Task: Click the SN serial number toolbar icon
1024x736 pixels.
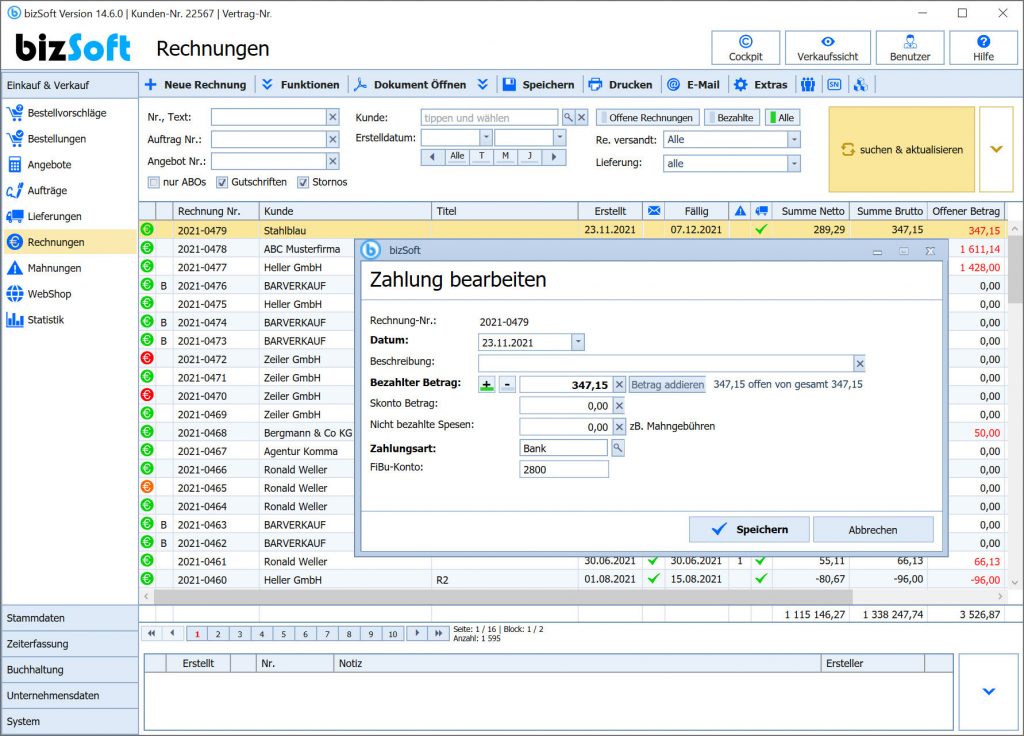Action: [x=834, y=85]
